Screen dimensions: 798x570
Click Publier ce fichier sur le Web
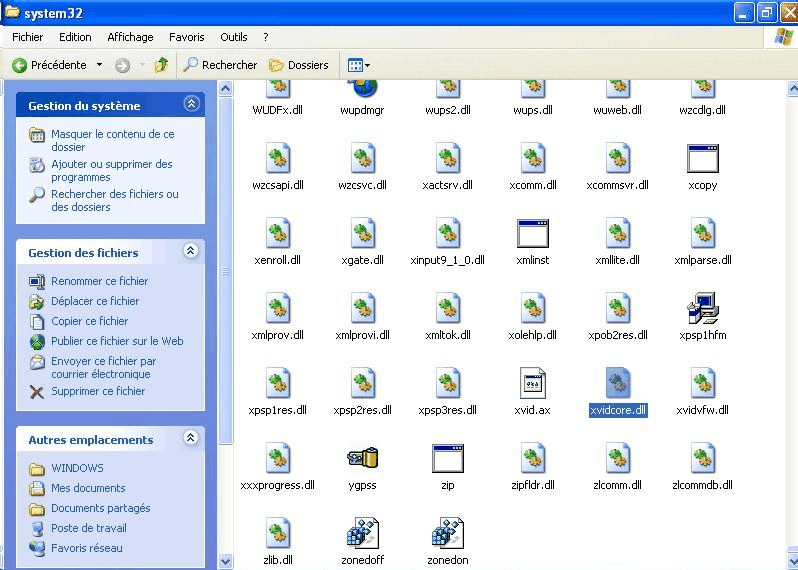coord(117,341)
